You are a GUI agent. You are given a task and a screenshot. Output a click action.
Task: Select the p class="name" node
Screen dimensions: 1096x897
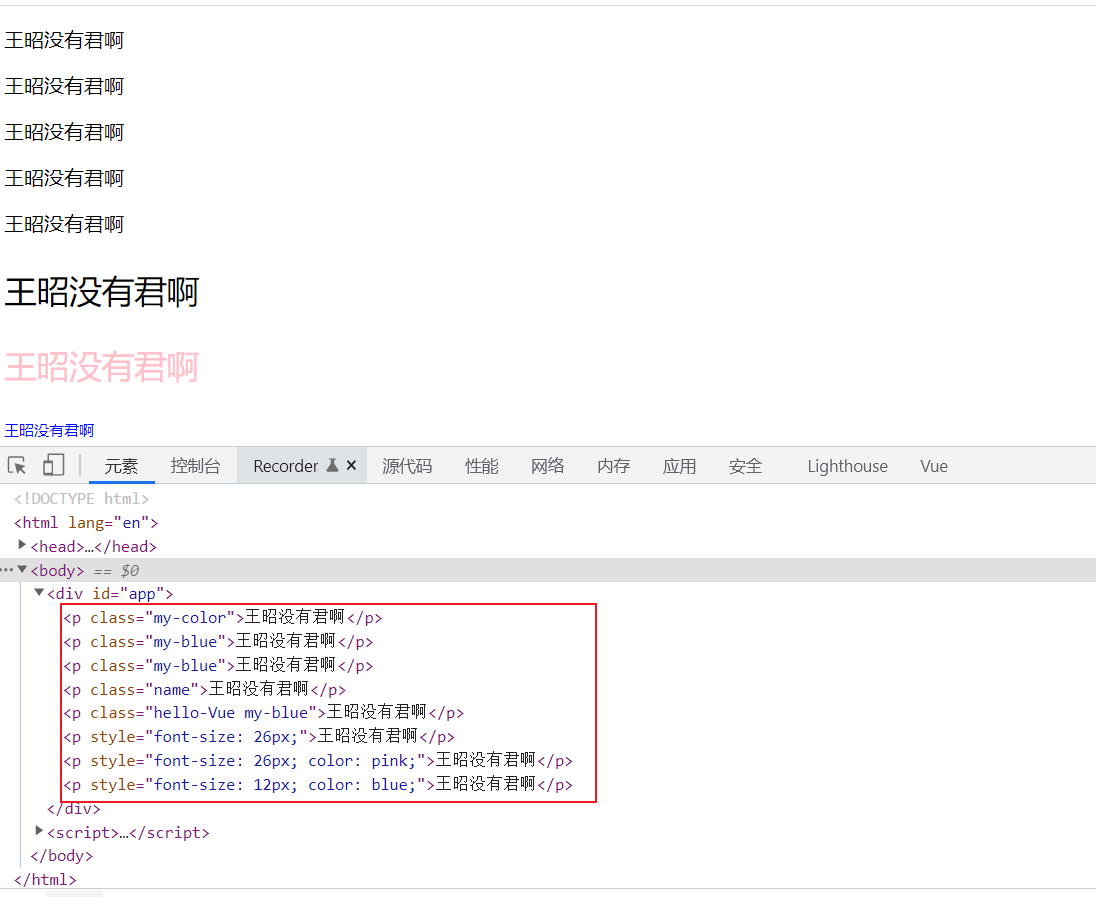(204, 689)
